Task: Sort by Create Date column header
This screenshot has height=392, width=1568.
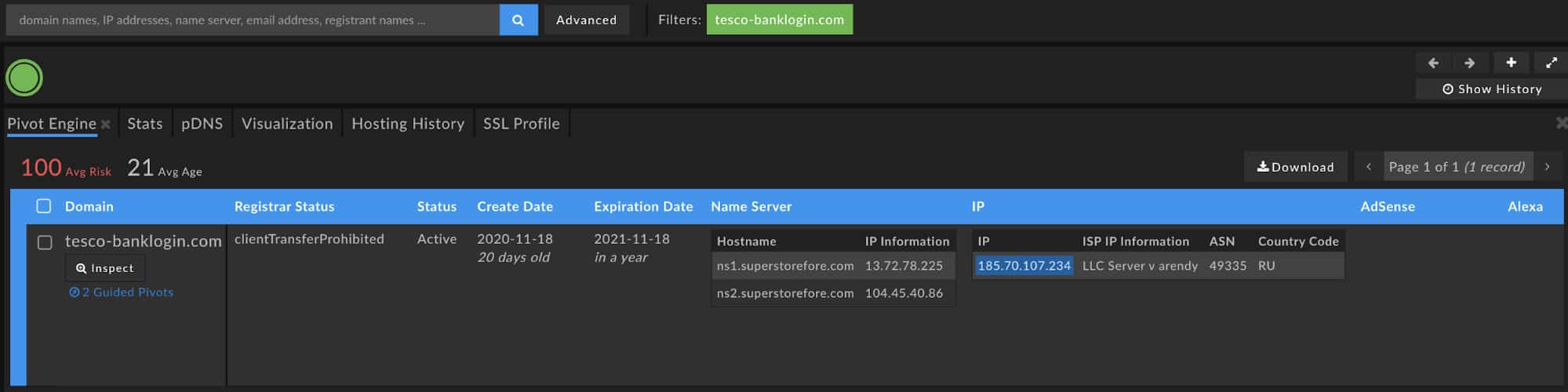Action: pos(515,206)
